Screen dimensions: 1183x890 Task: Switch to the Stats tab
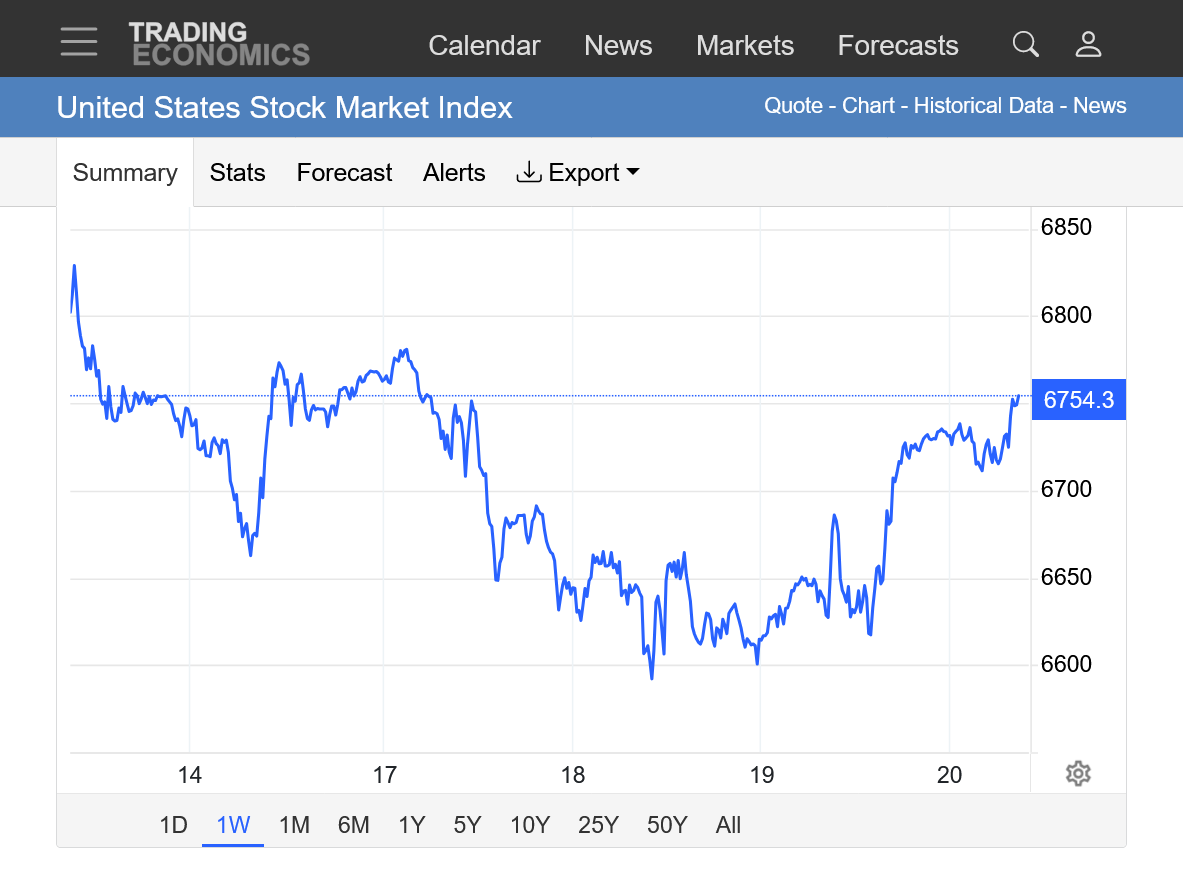(237, 173)
